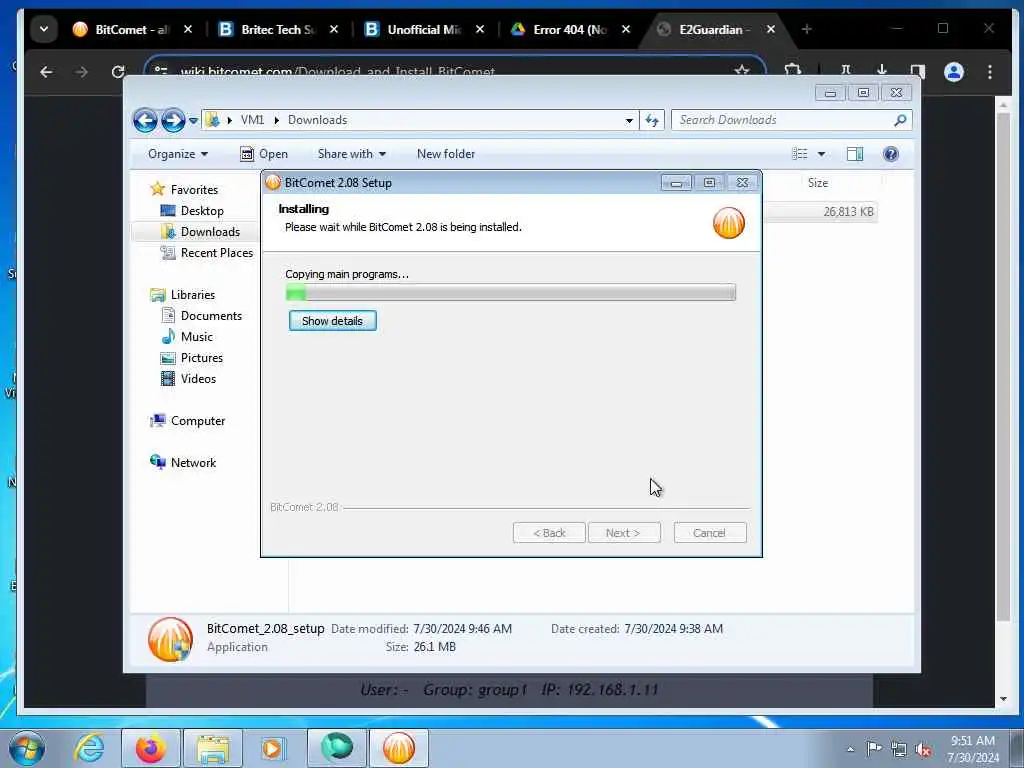Viewport: 1024px width, 768px height.
Task: Open Explorer help icon
Action: click(891, 154)
